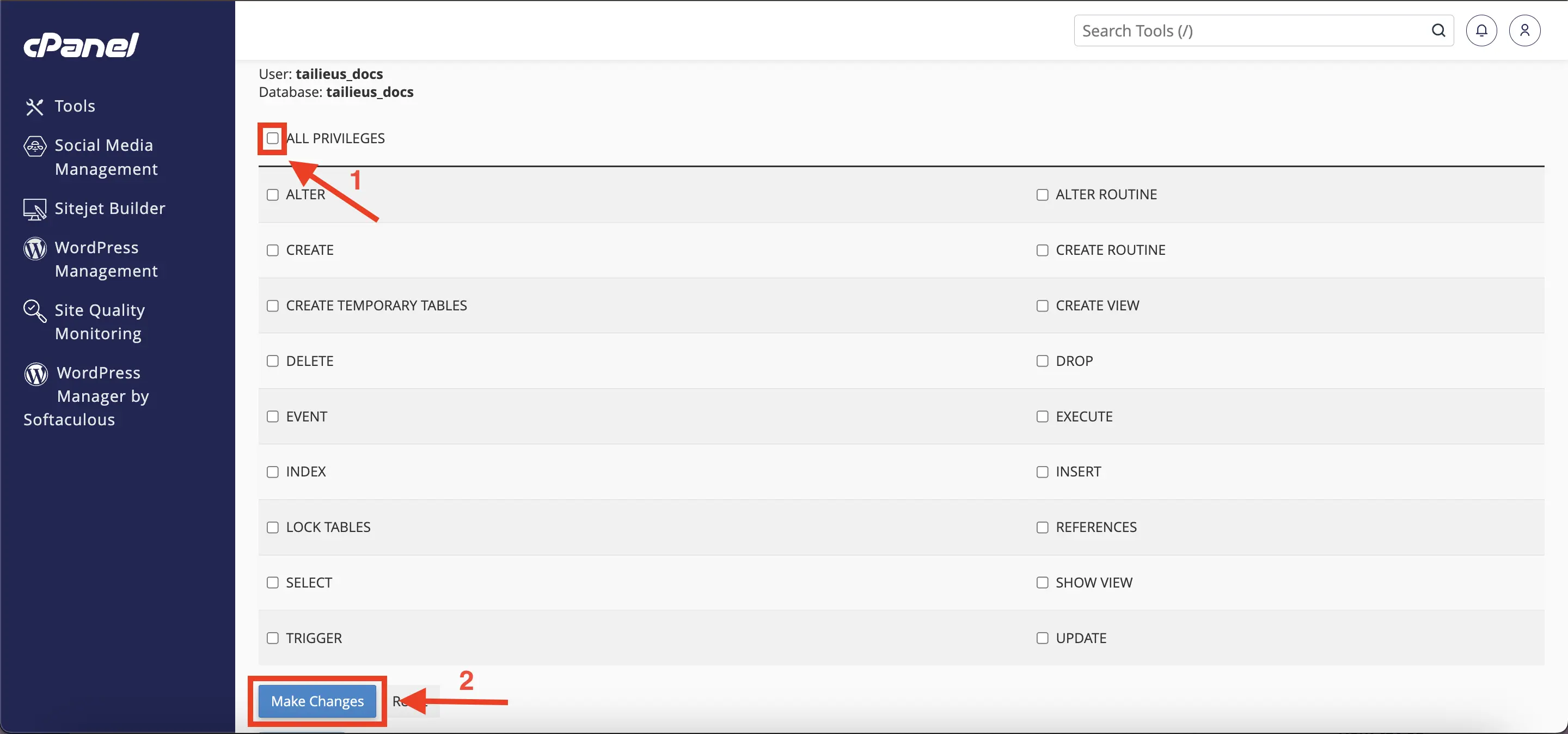Enable the ALTER privilege checkbox
Screen dimensions: 1568x734
273,195
